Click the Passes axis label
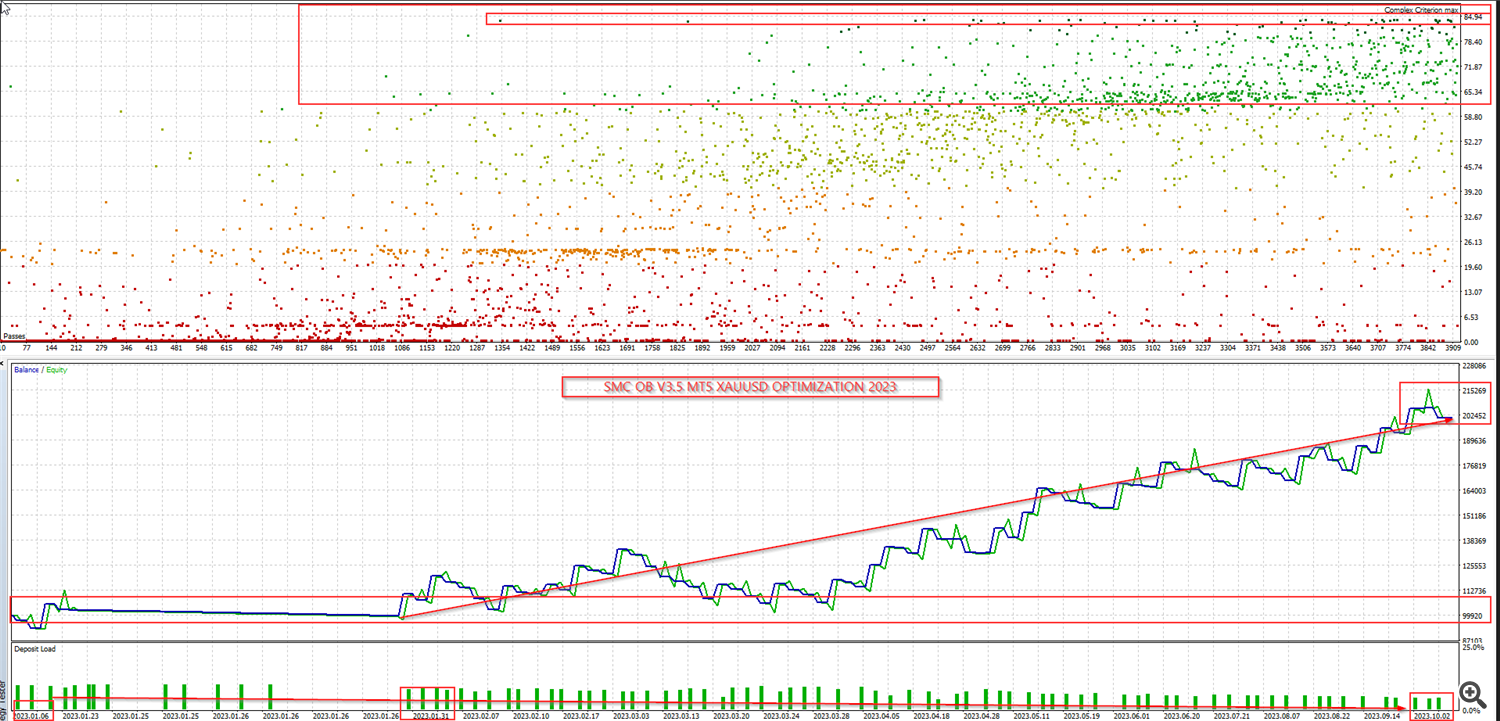1500x721 pixels. [15, 336]
